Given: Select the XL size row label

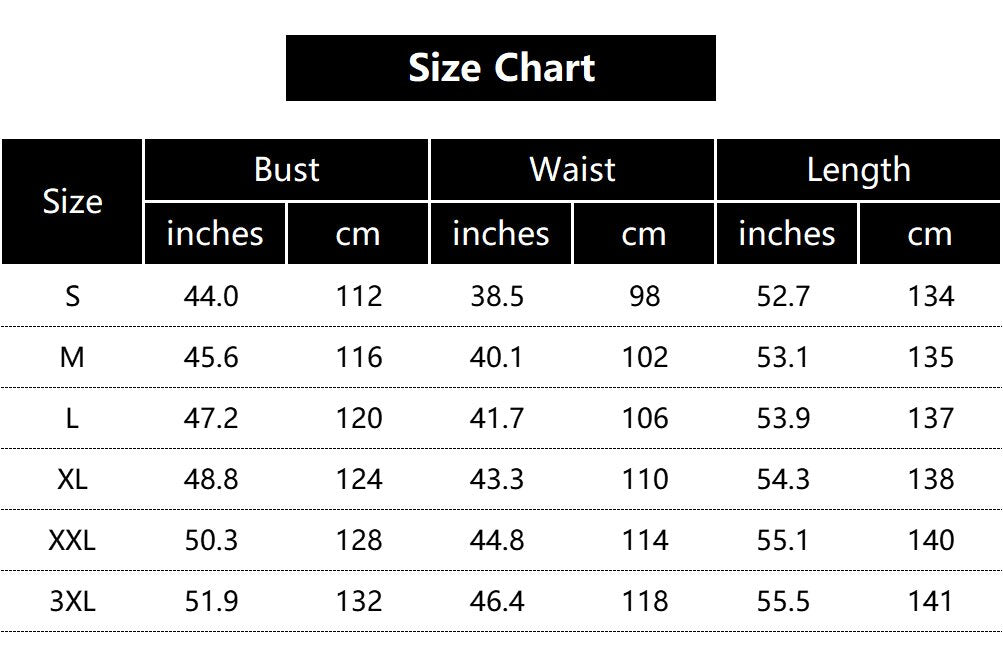Looking at the screenshot, I should click(x=72, y=479).
